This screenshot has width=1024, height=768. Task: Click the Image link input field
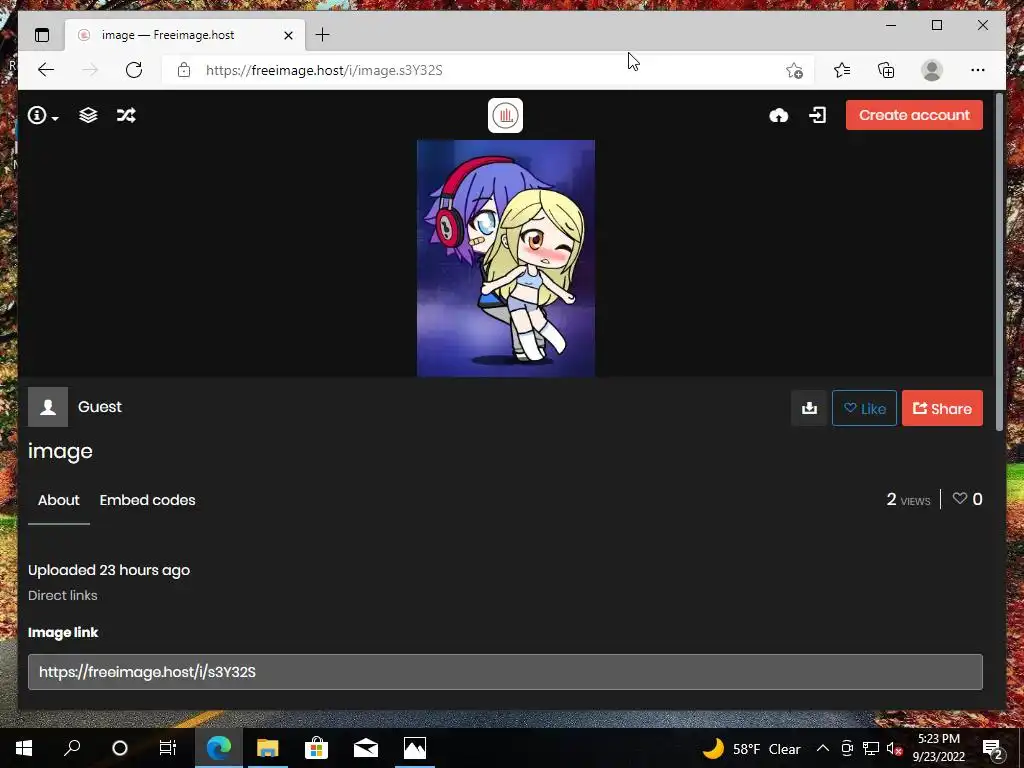click(x=505, y=672)
